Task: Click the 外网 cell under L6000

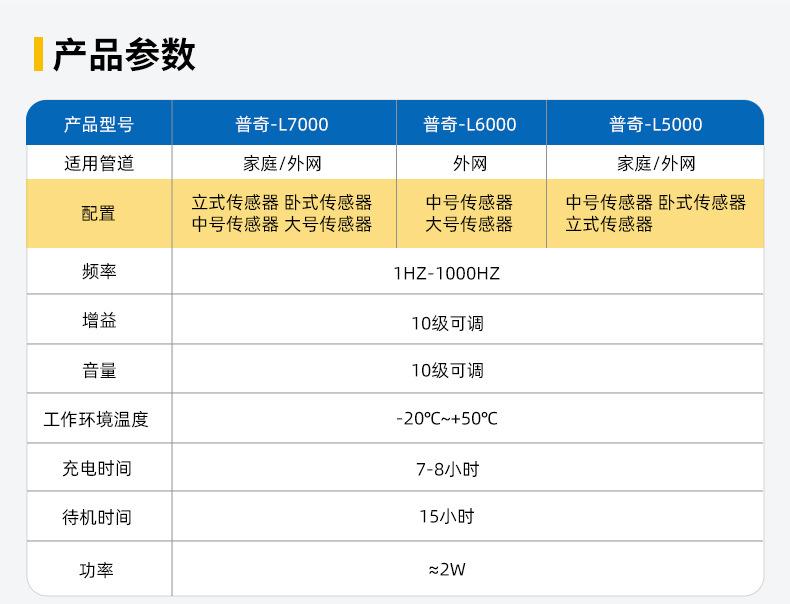Action: tap(470, 163)
